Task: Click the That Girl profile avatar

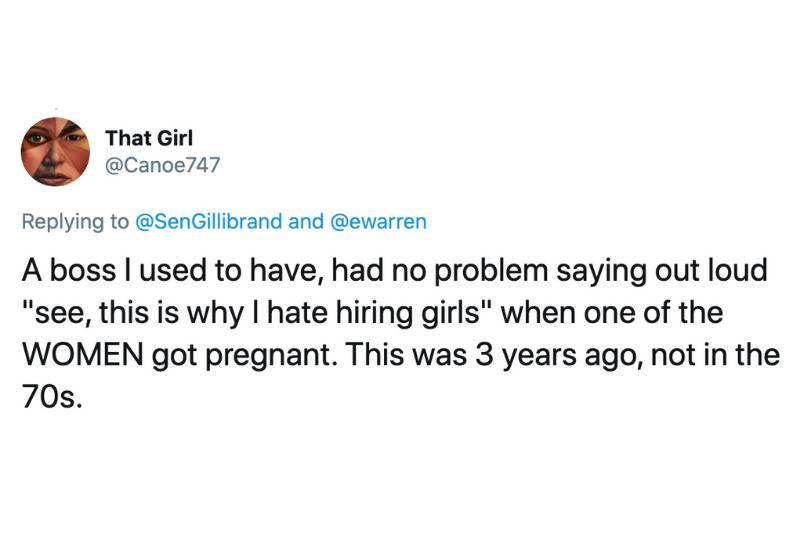Action: [x=57, y=151]
